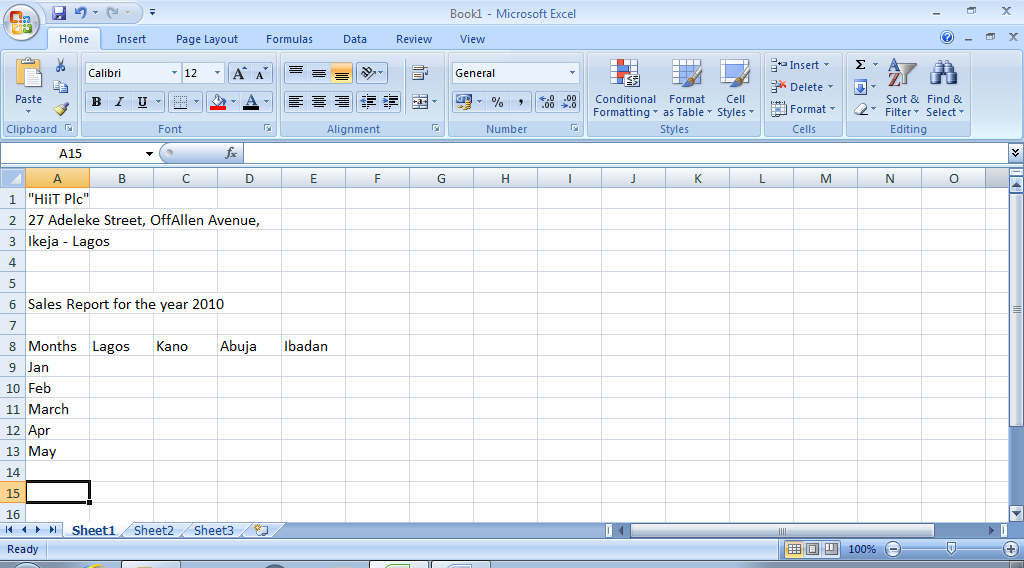Select cell A6 with Sales Report text

point(57,304)
